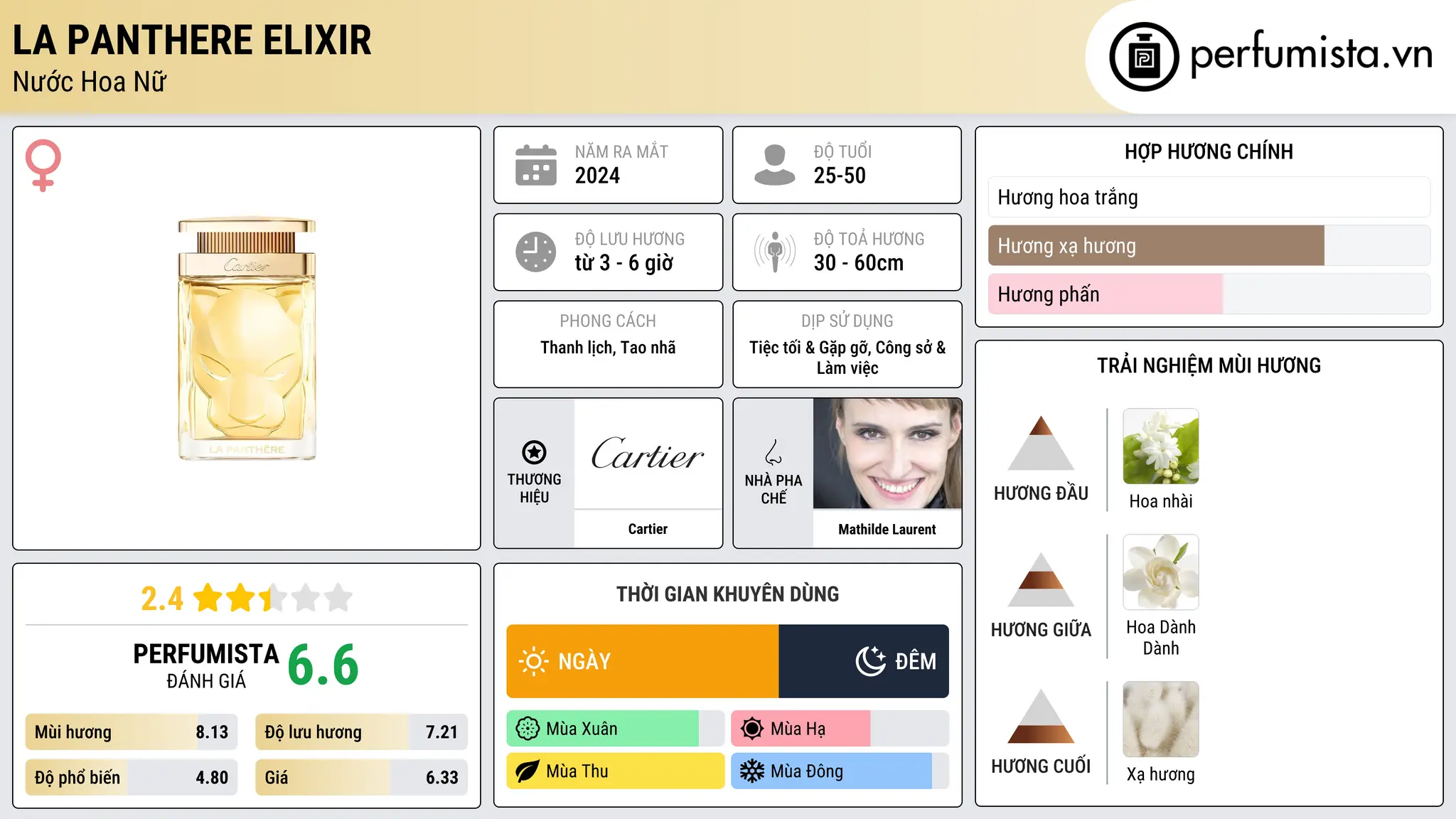Image resolution: width=1456 pixels, height=819 pixels.
Task: Click the nose icon above Nhà pha chế
Action: coord(773,452)
